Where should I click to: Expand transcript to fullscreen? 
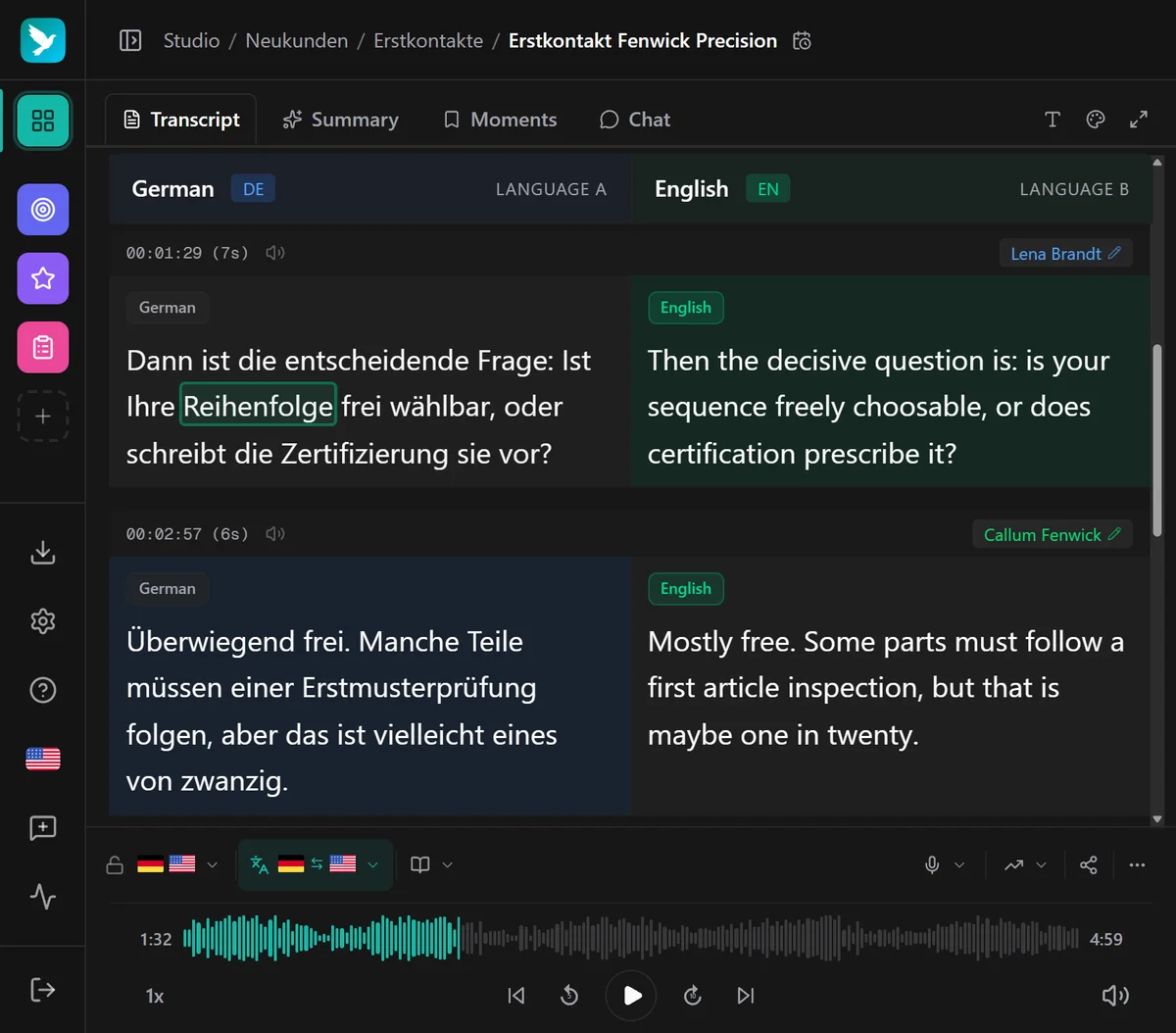coord(1139,120)
